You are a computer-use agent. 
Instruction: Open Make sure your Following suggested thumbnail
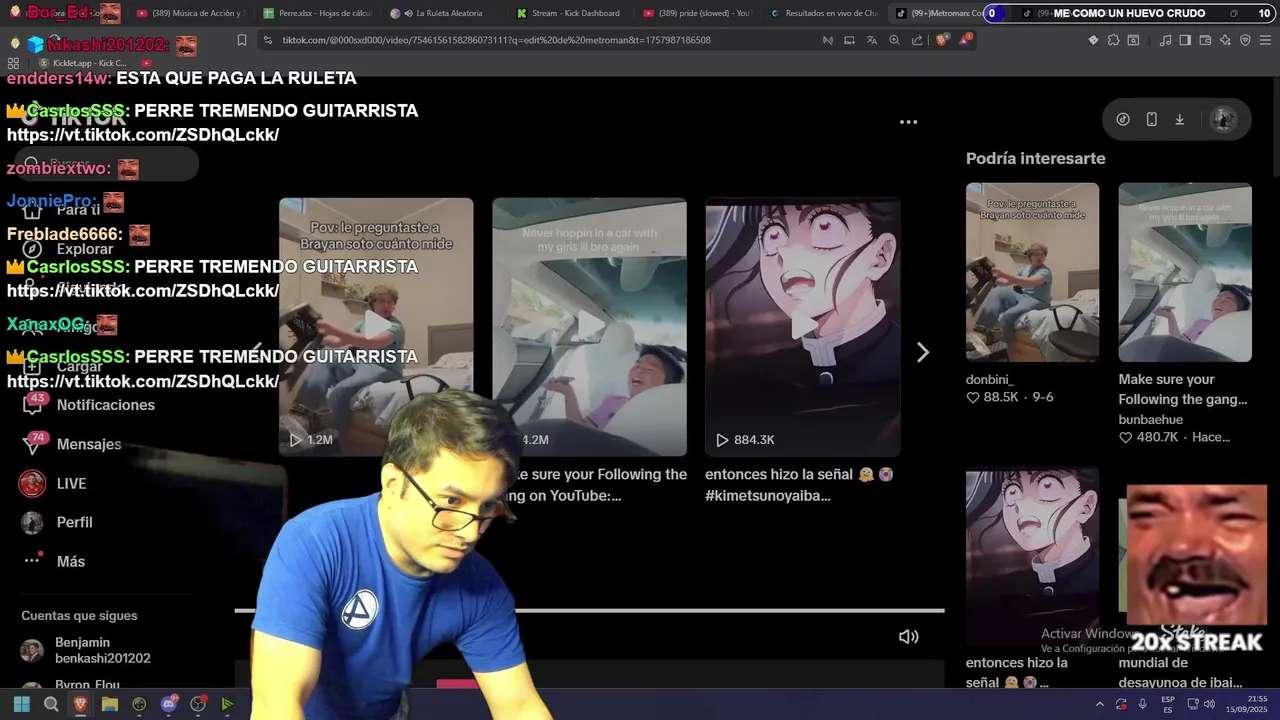1185,272
